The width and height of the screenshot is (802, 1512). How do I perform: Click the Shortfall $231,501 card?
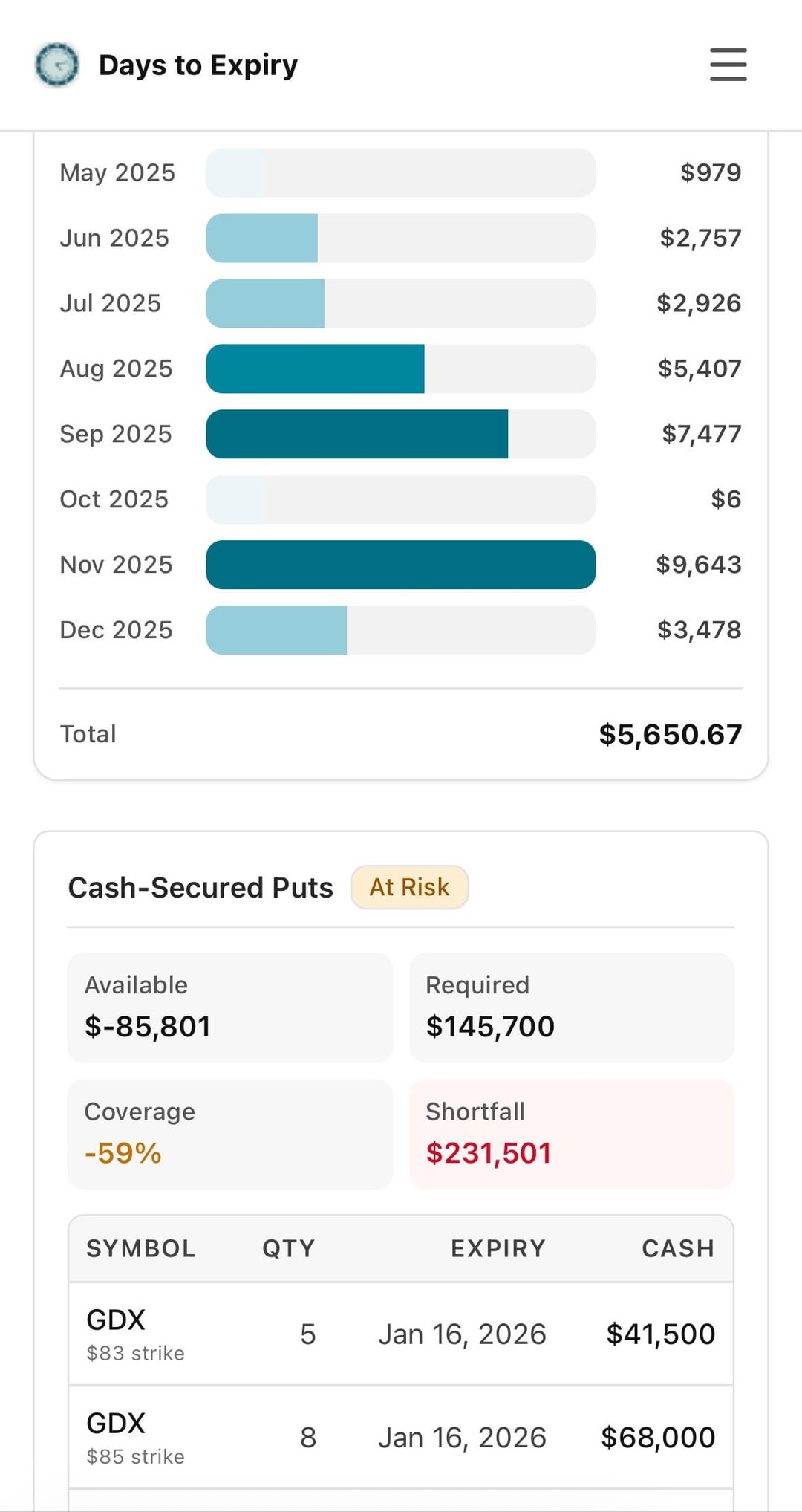tap(571, 1134)
